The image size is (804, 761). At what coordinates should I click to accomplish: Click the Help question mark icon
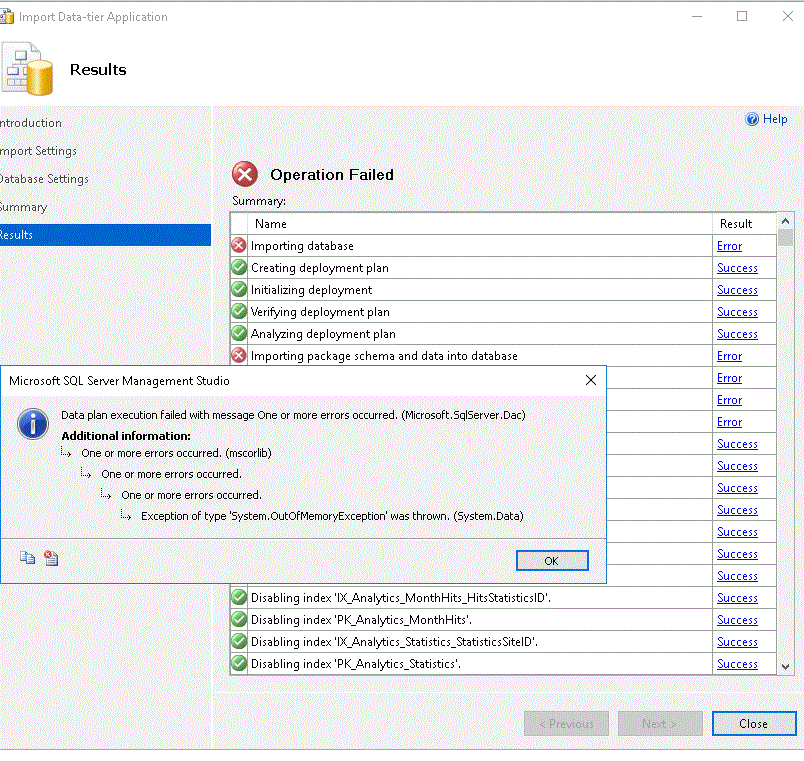tap(750, 119)
